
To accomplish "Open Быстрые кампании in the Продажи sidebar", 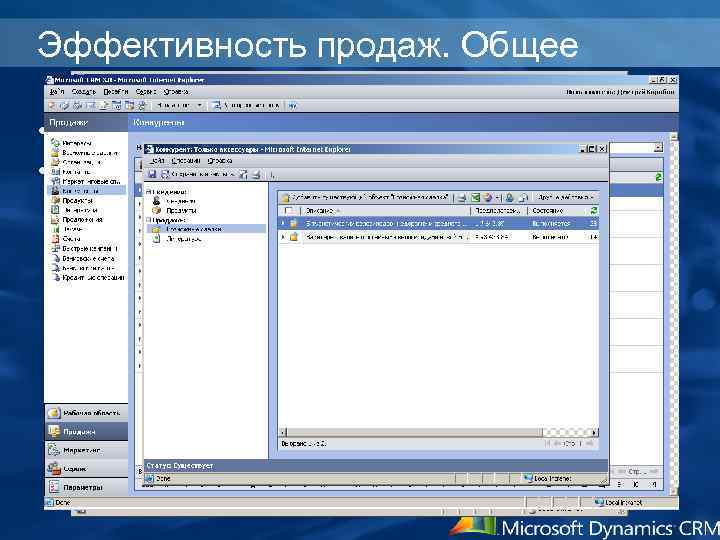I will [84, 248].
